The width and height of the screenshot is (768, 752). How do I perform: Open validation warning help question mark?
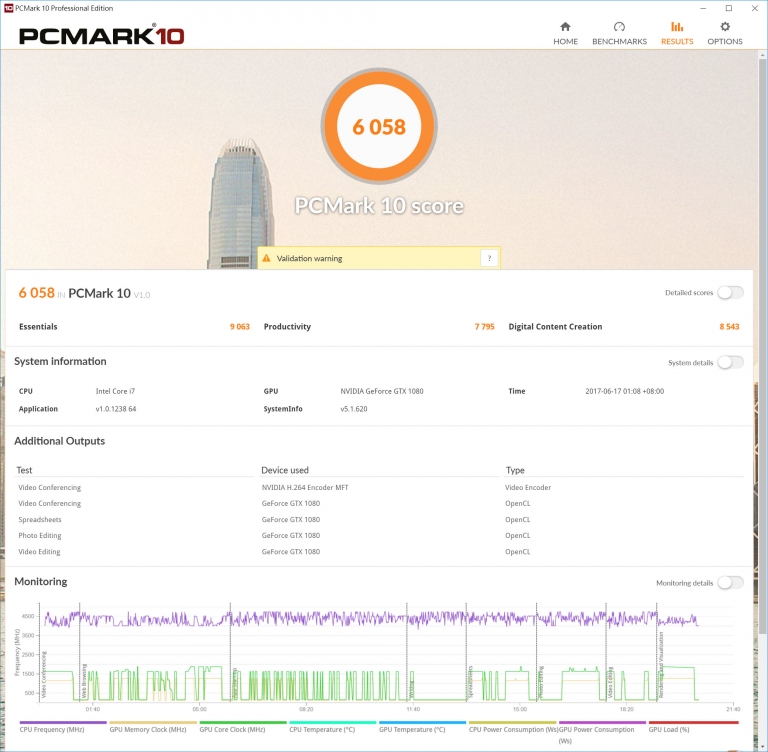pos(489,258)
